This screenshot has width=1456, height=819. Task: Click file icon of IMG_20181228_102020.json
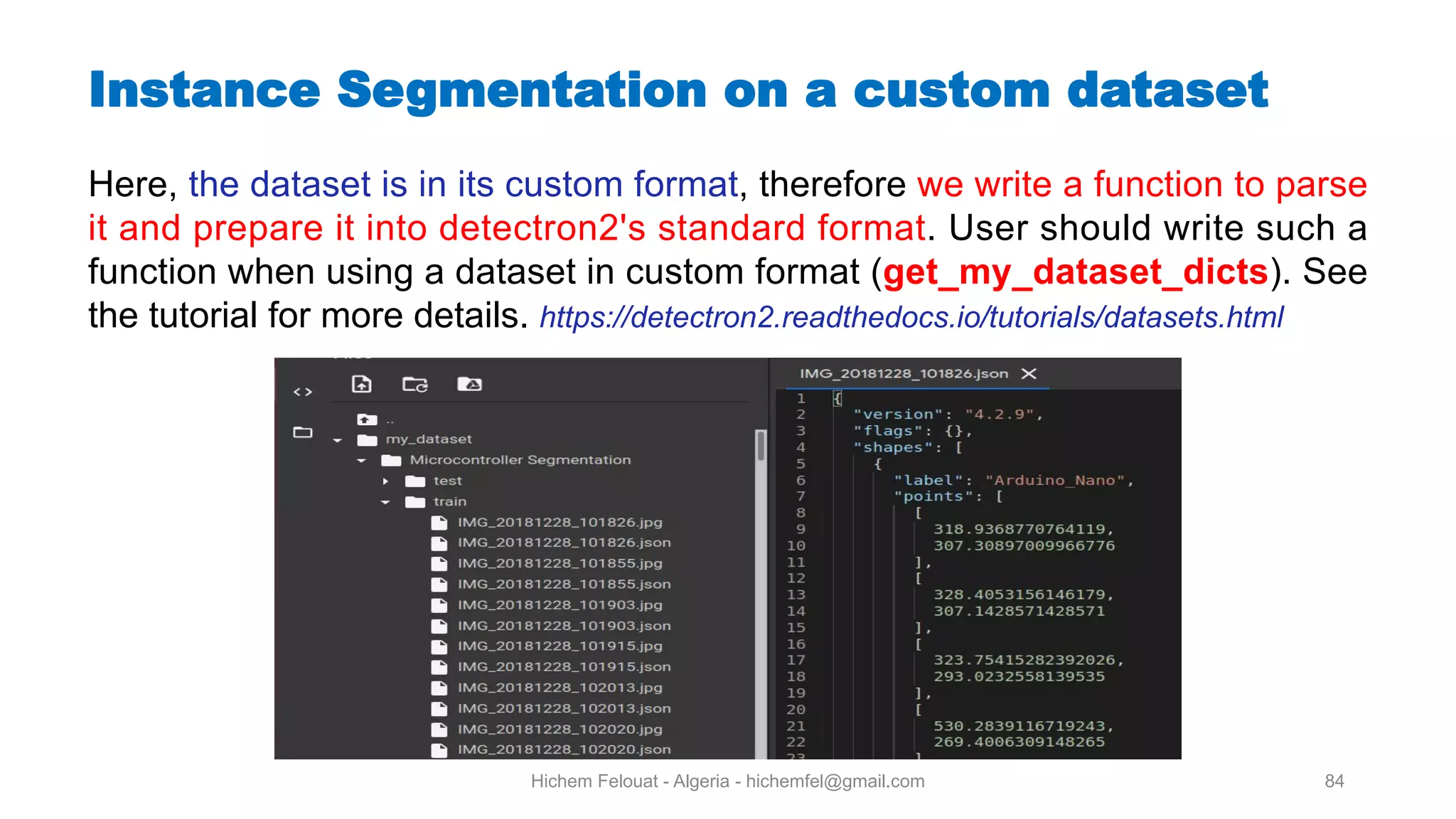click(439, 750)
